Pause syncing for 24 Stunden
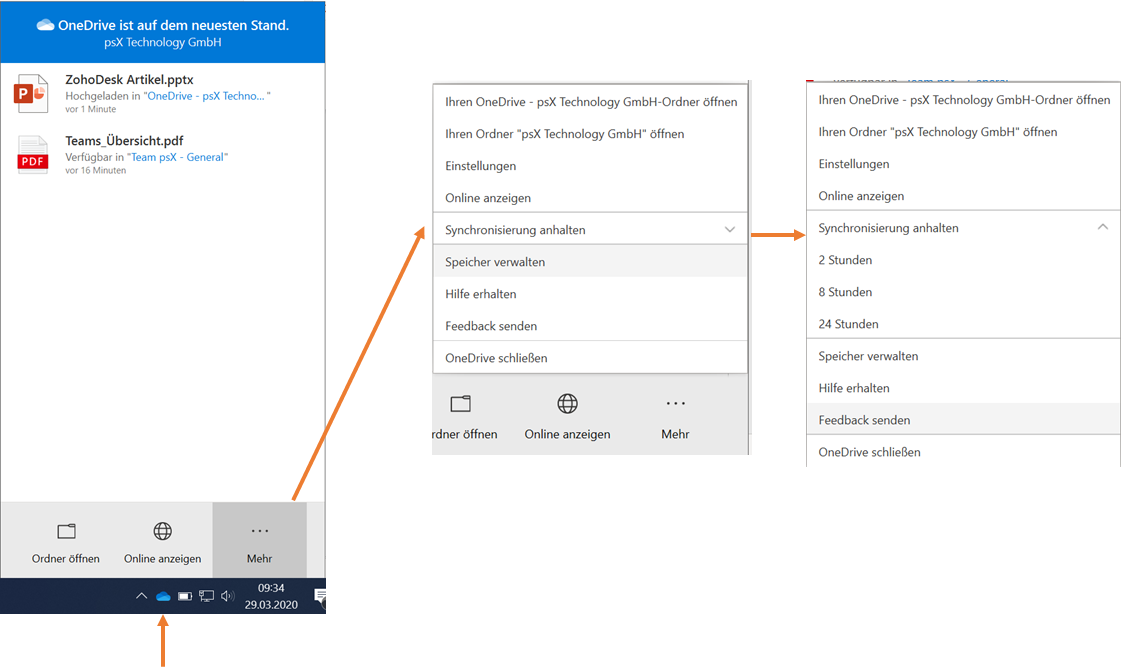Viewport: 1121px width, 667px height. point(964,324)
